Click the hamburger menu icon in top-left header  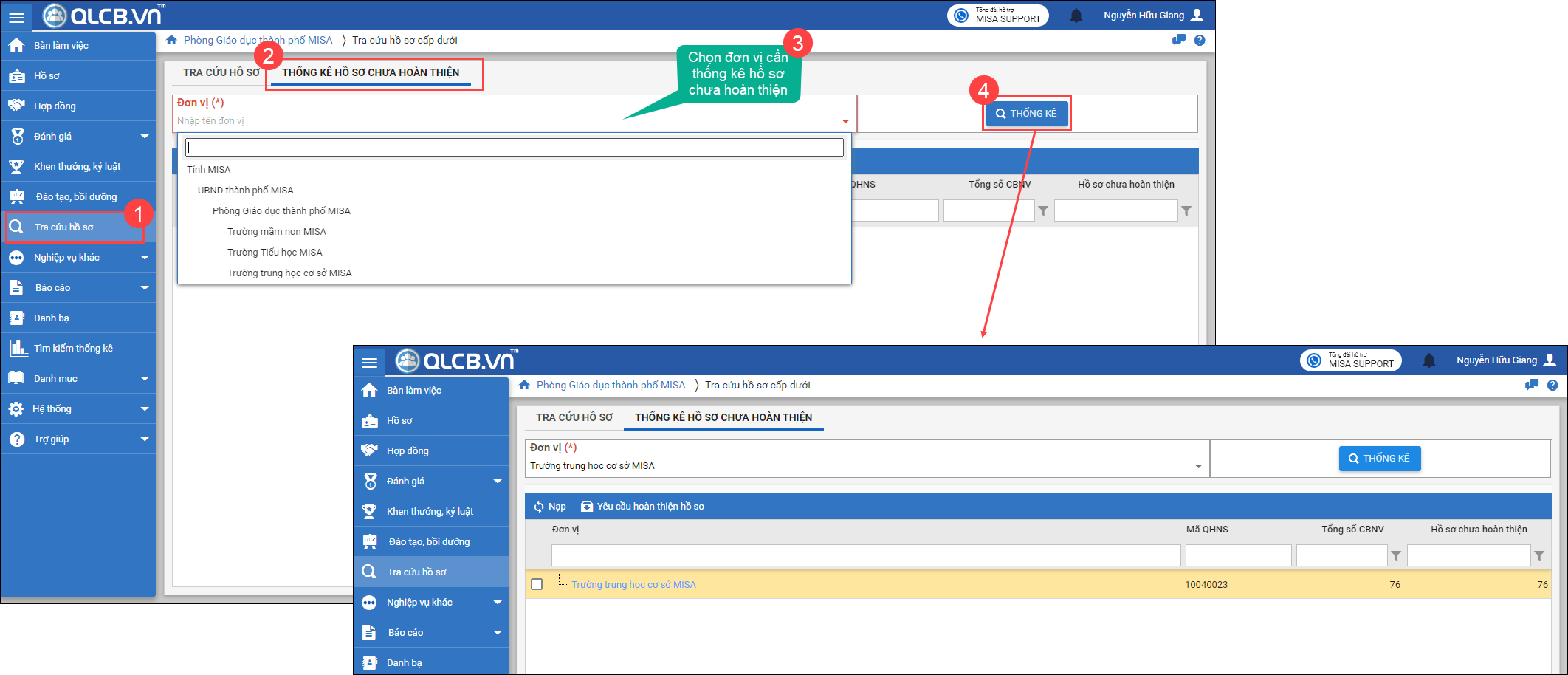16,16
